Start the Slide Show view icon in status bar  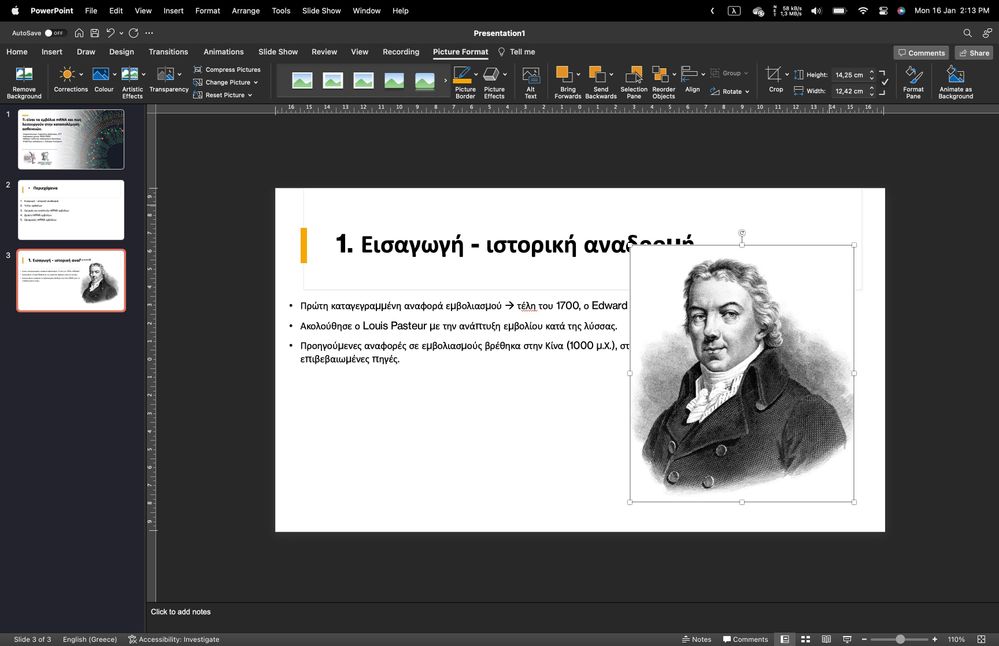coord(847,639)
